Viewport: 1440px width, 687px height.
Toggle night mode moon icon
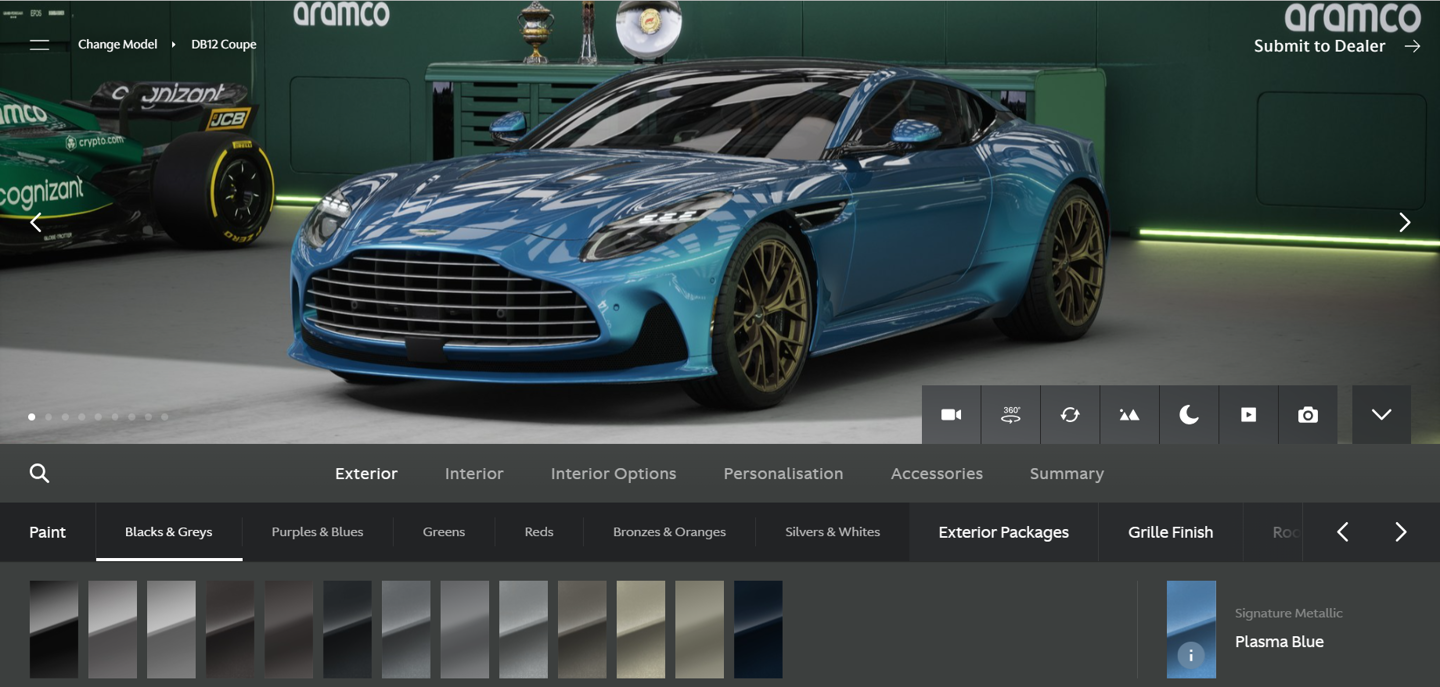point(1189,415)
